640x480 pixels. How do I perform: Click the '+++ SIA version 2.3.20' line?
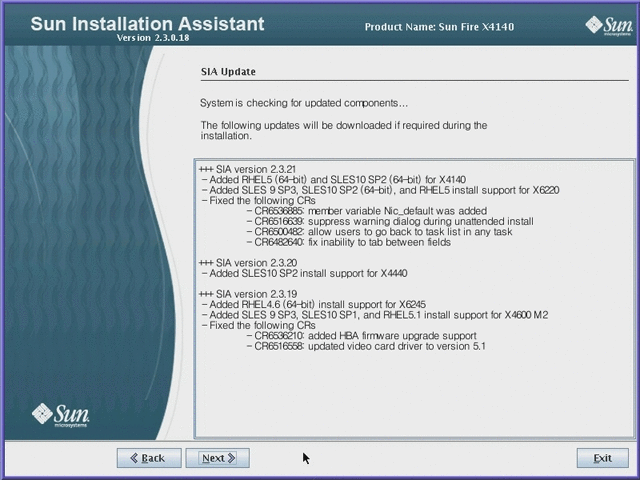coord(248,262)
